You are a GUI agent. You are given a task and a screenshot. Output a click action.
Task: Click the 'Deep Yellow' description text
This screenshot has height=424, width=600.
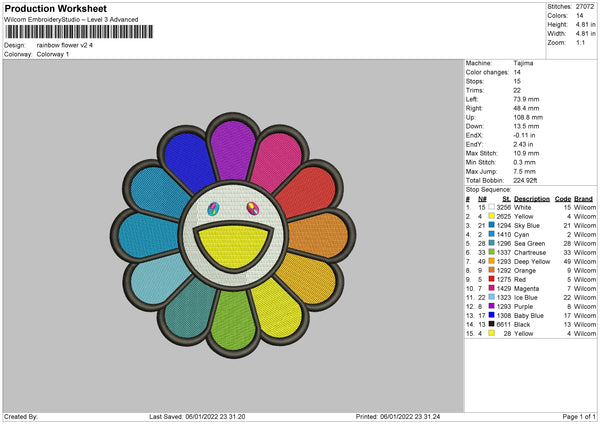532,261
